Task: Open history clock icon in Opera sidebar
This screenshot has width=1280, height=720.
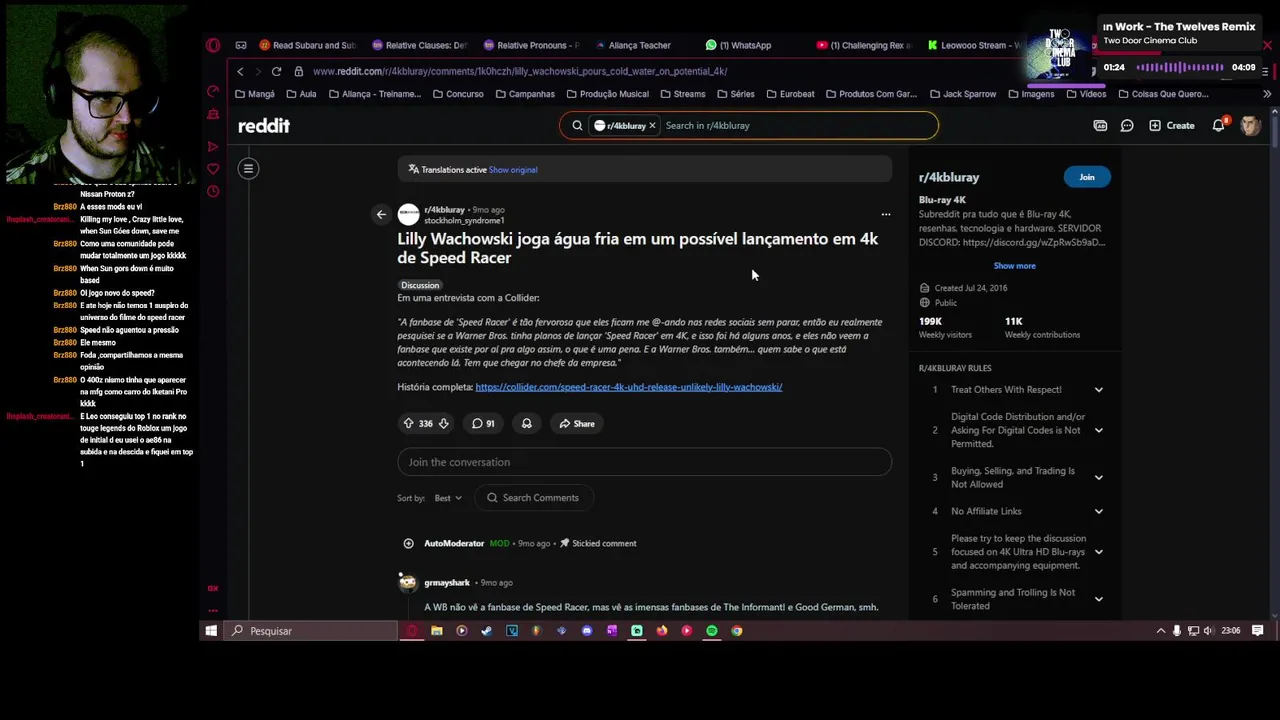Action: coord(213,191)
